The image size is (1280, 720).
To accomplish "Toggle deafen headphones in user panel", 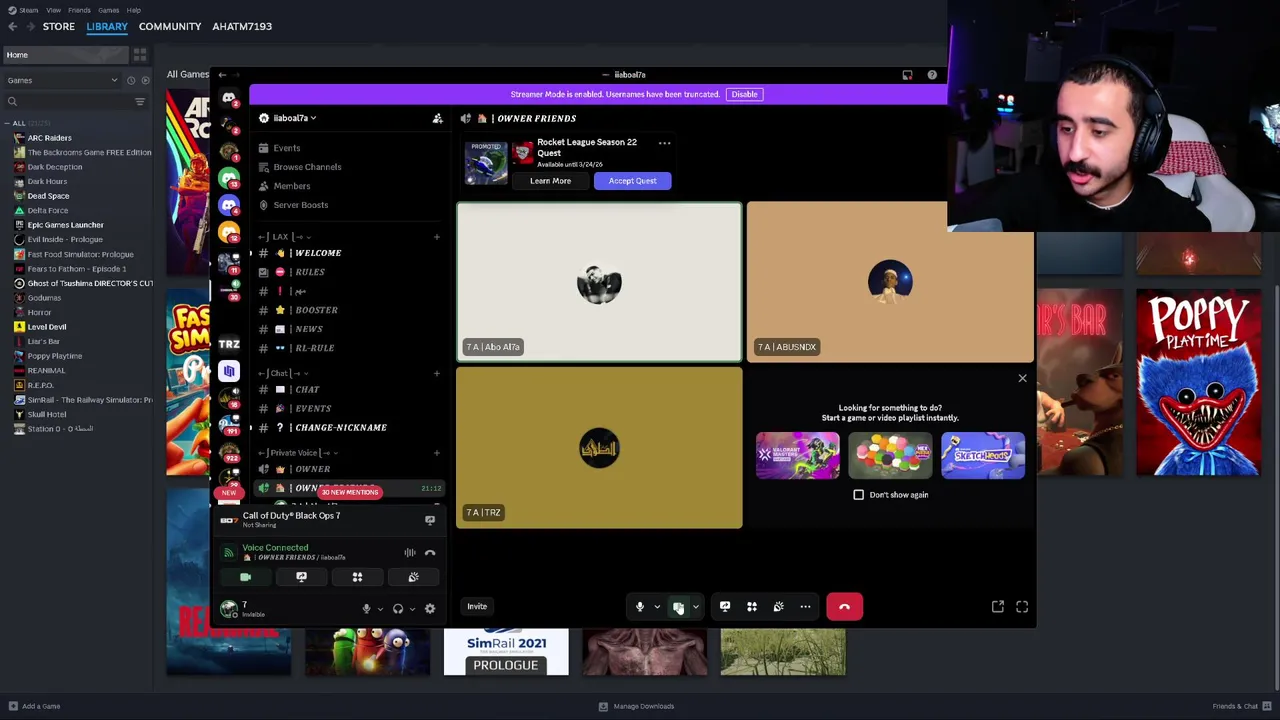I will click(x=398, y=609).
